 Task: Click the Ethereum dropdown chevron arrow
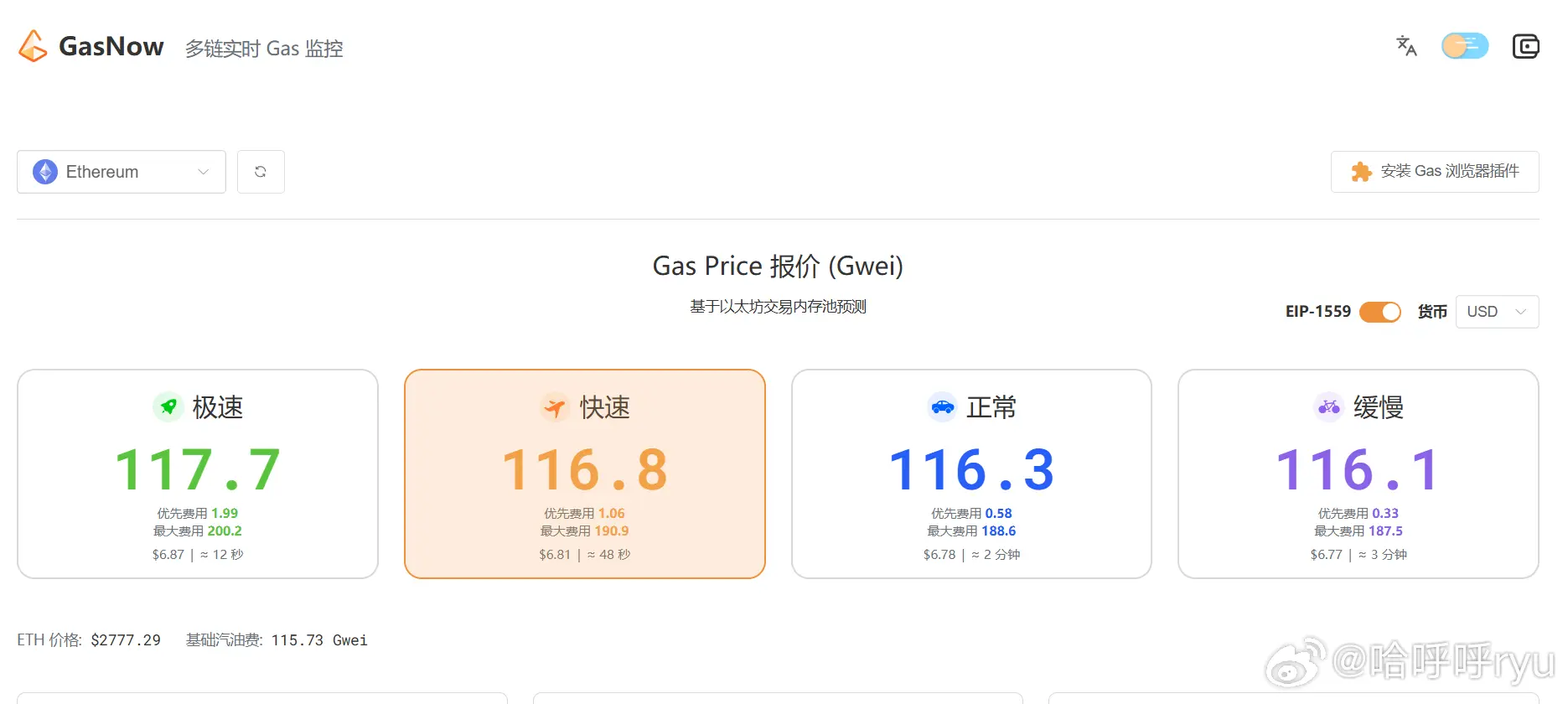point(203,172)
